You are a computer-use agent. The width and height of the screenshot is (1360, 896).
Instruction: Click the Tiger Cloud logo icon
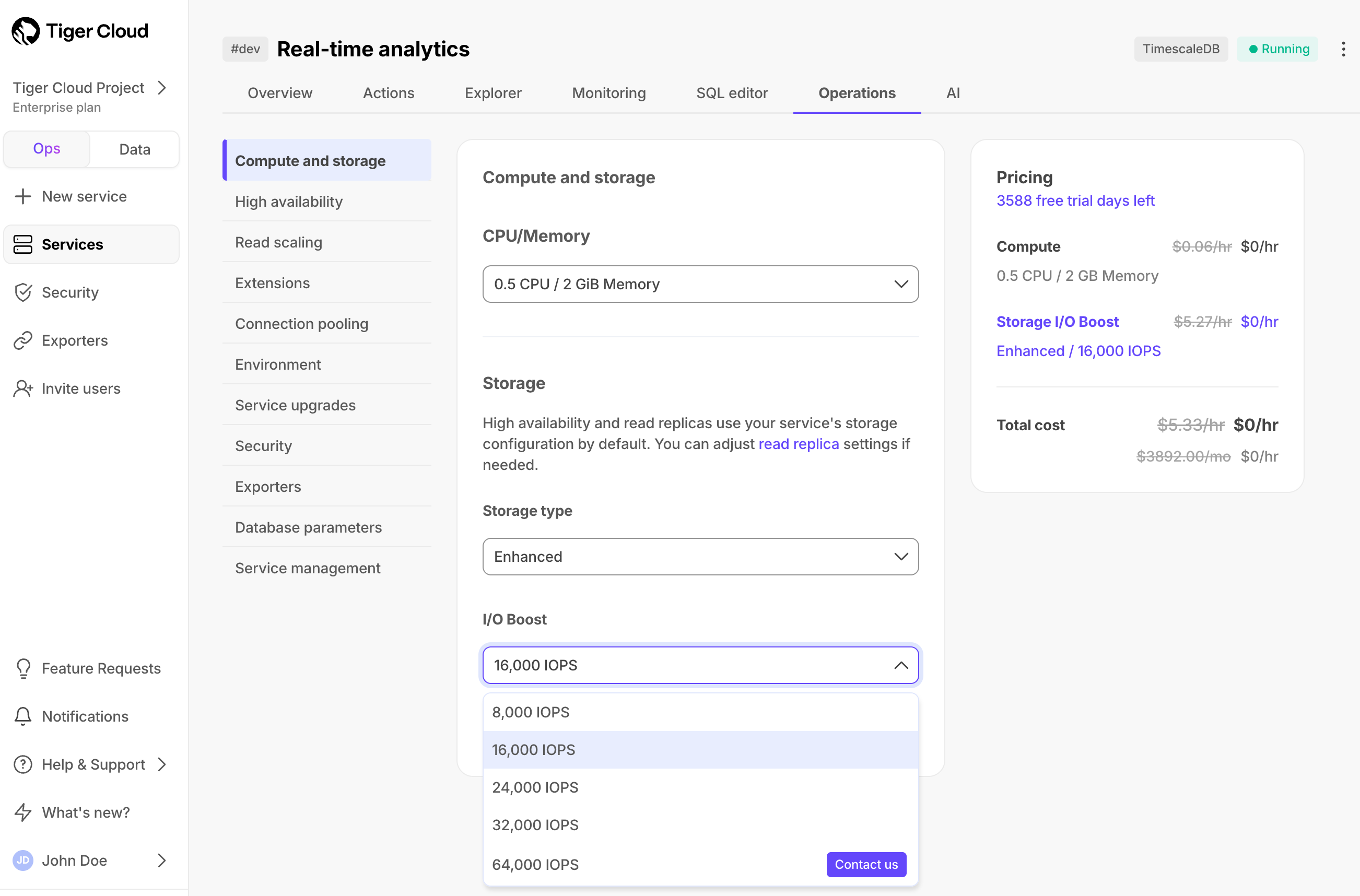26,31
